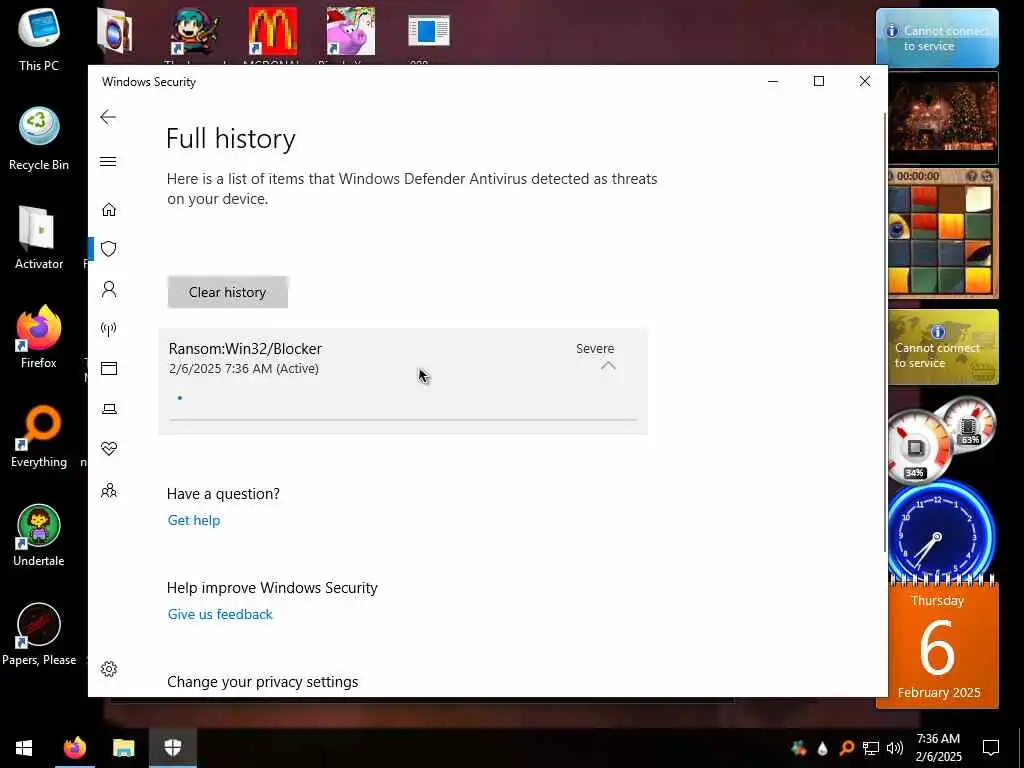
Task: Select the pink pig desktop shortcut
Action: click(351, 31)
